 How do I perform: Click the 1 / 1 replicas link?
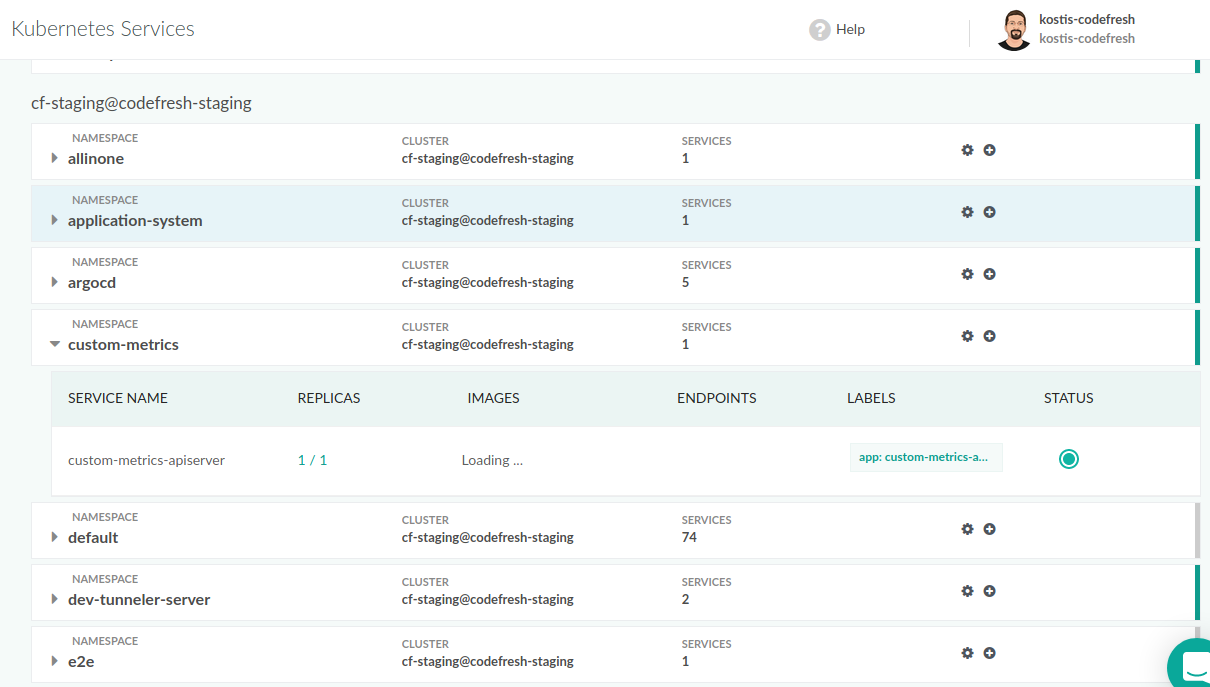(x=312, y=460)
